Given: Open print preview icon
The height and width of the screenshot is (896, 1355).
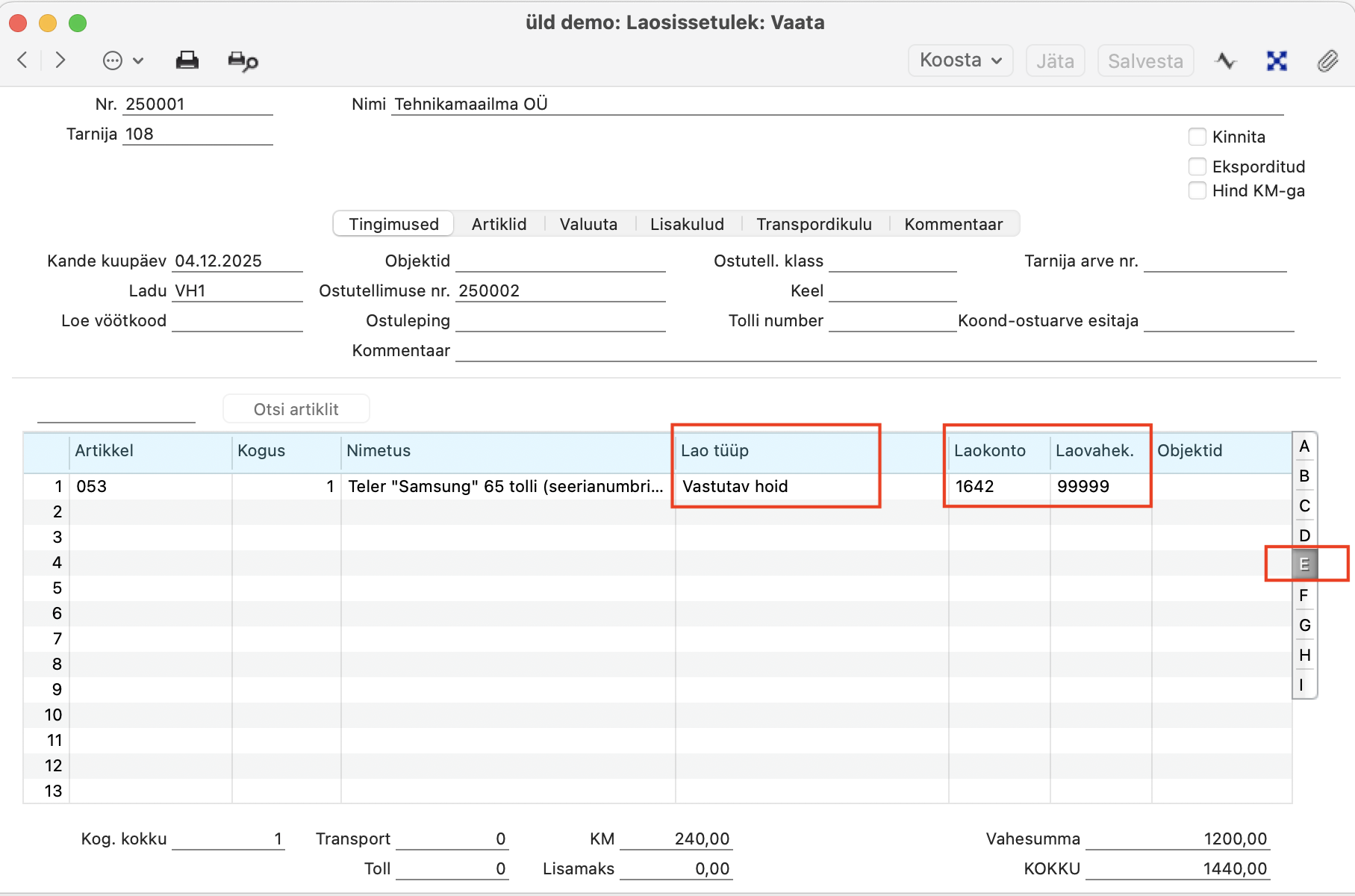Looking at the screenshot, I should point(243,61).
